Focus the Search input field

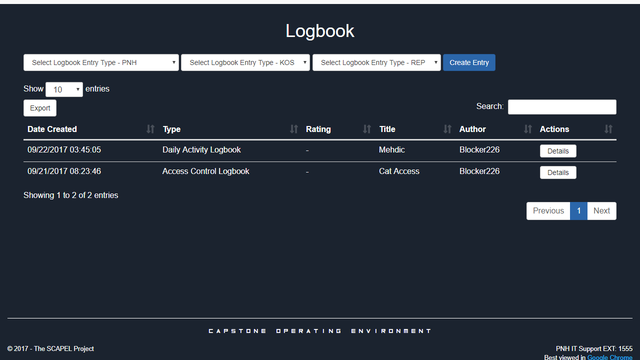[x=562, y=107]
